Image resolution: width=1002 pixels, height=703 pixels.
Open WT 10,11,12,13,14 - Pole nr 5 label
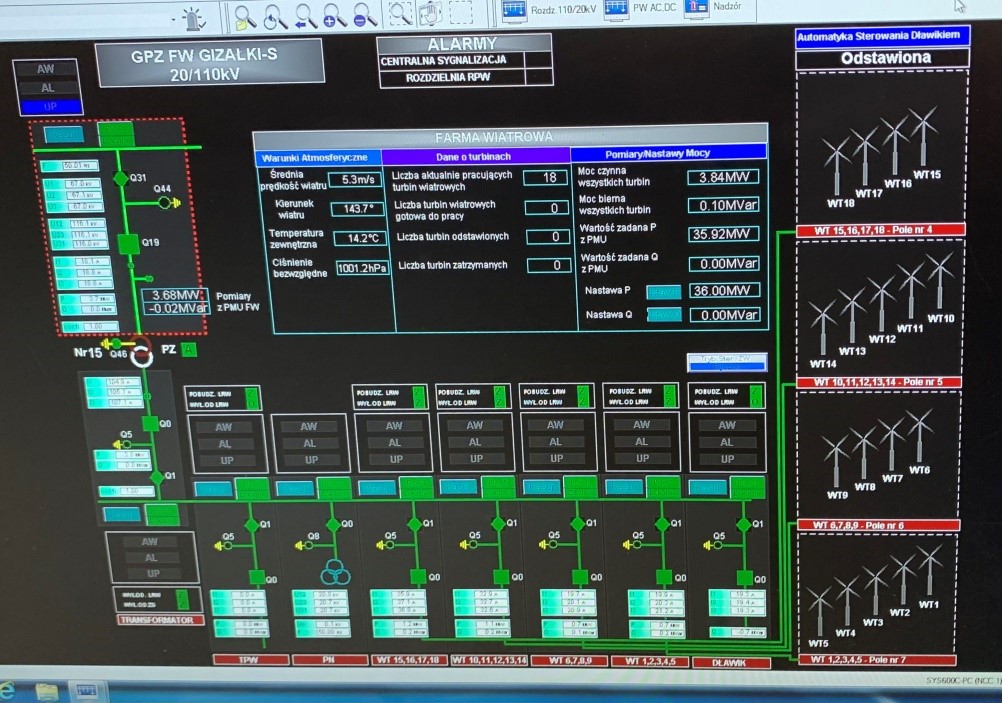pyautogui.click(x=878, y=382)
